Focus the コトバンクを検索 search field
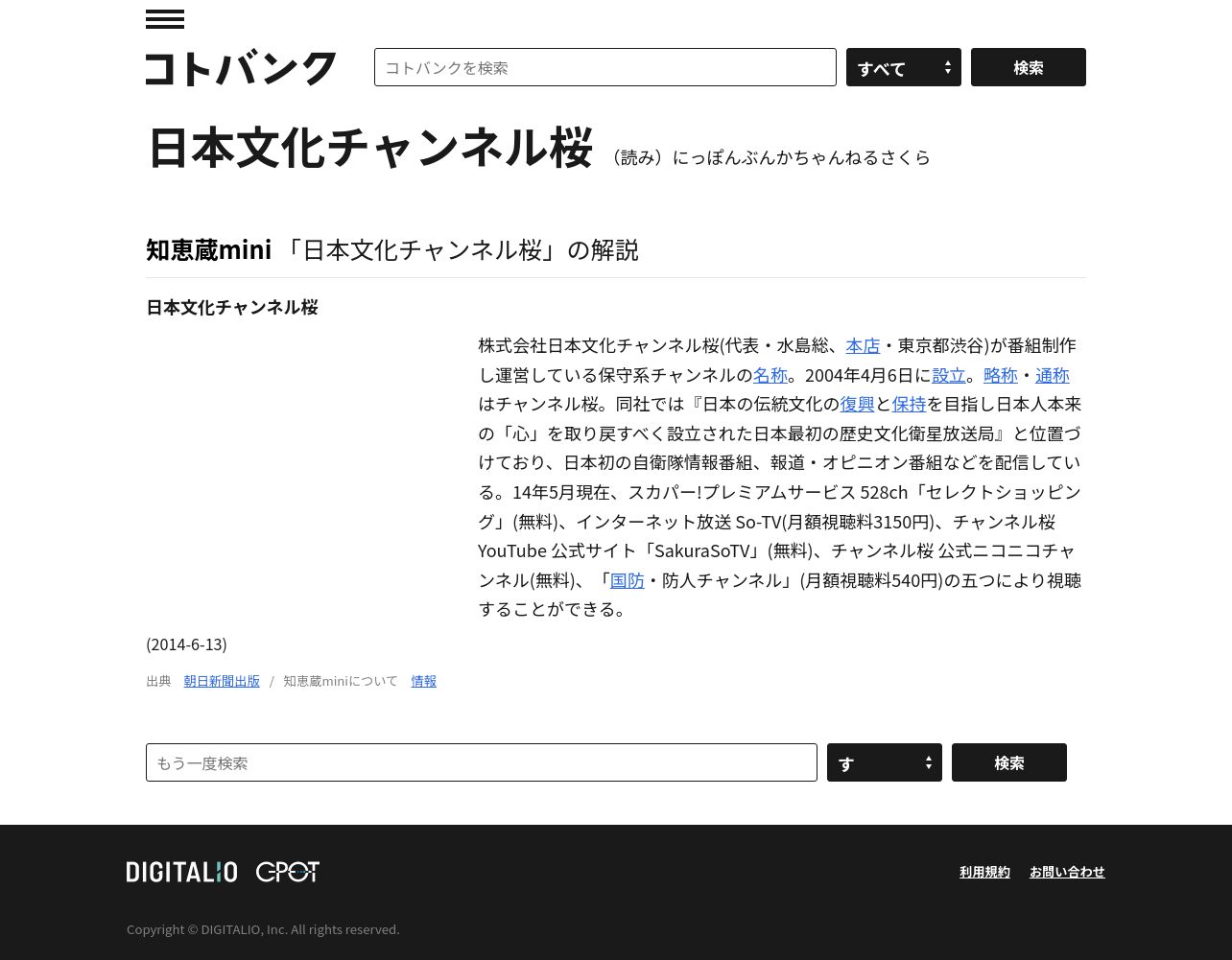 tap(605, 67)
